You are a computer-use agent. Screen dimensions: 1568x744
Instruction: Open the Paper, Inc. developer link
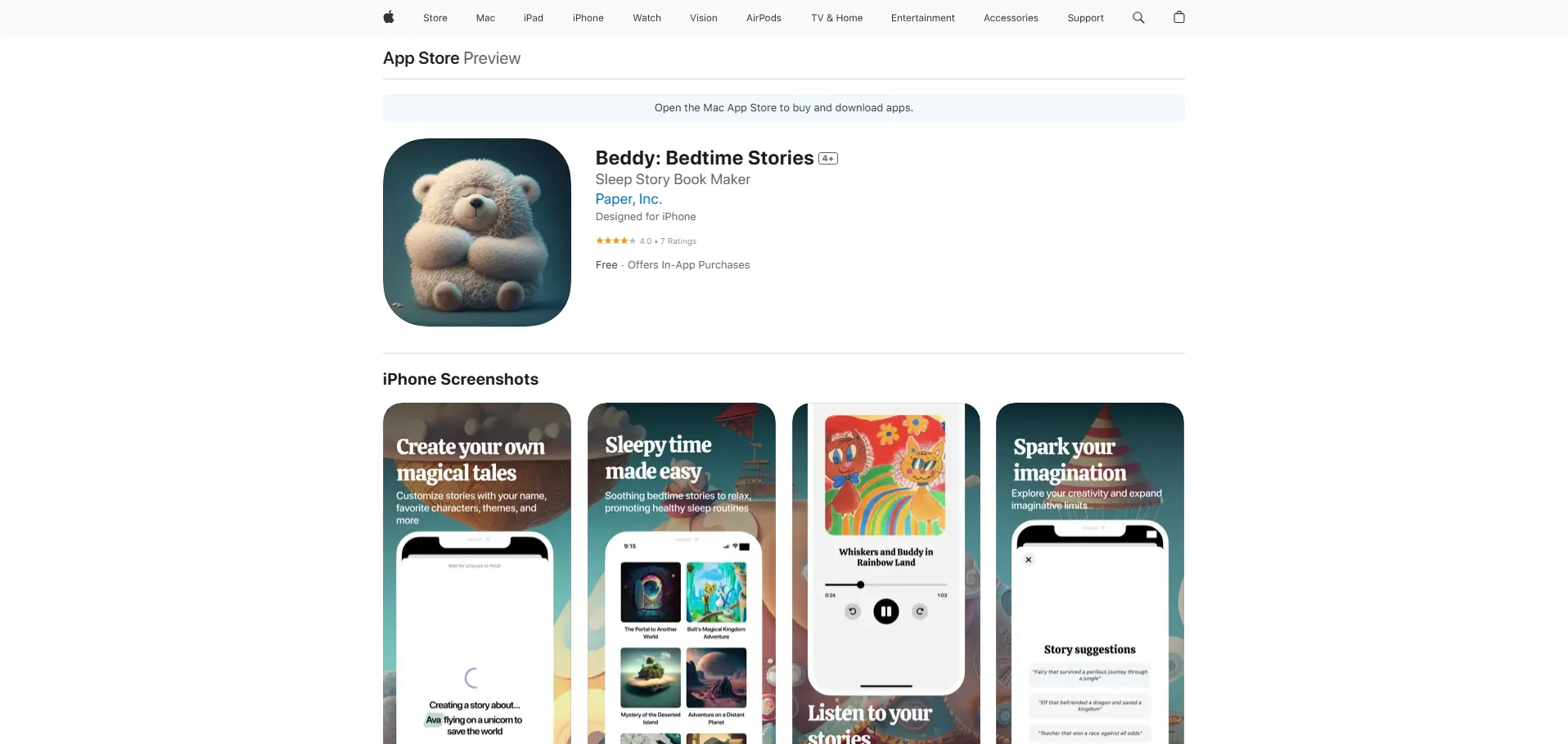(629, 199)
